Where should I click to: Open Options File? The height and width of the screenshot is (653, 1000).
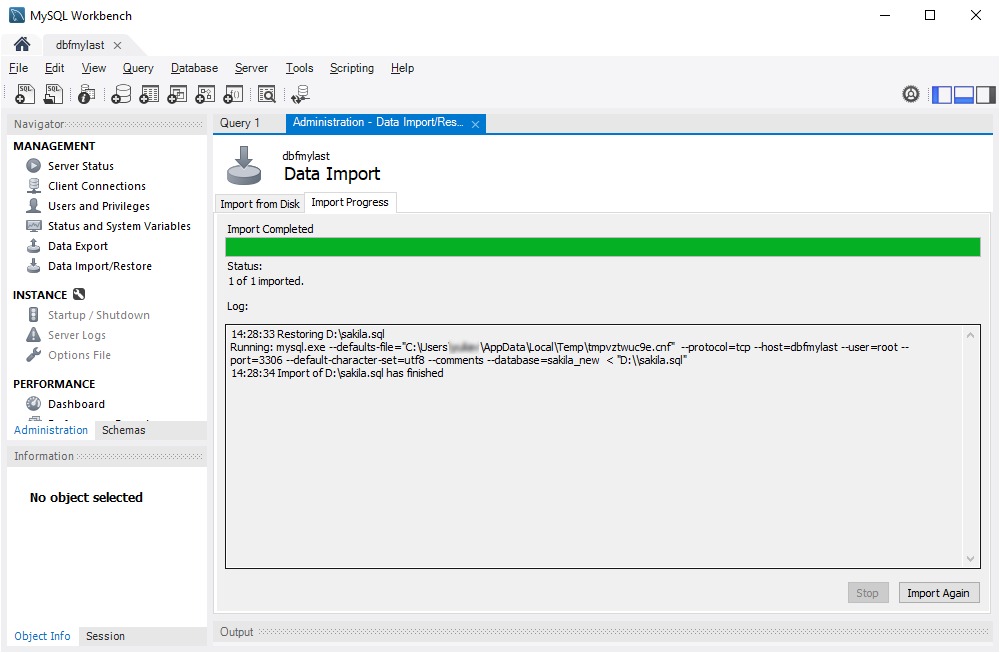point(79,355)
